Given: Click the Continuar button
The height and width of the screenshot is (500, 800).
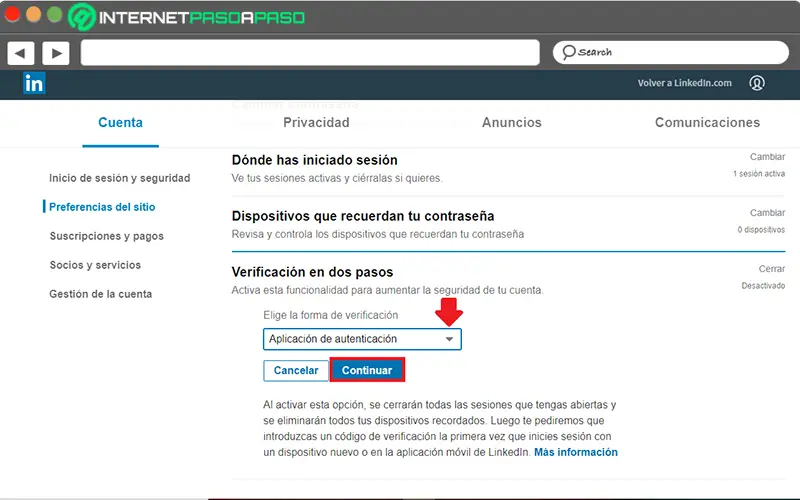Looking at the screenshot, I should click(367, 370).
